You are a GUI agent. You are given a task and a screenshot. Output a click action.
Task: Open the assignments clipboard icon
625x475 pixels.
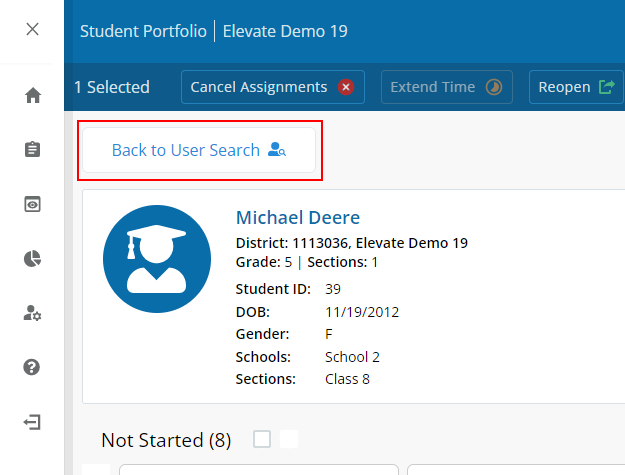32,149
